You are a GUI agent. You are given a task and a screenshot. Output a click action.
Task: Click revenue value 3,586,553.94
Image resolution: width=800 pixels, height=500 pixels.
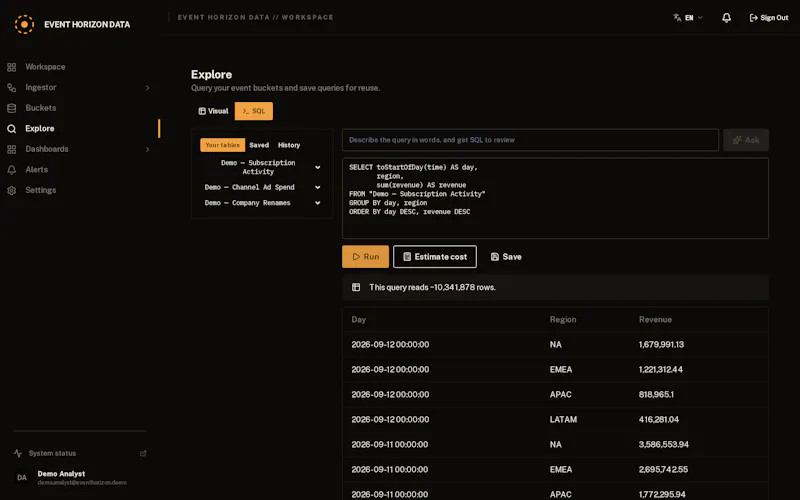click(x=664, y=444)
